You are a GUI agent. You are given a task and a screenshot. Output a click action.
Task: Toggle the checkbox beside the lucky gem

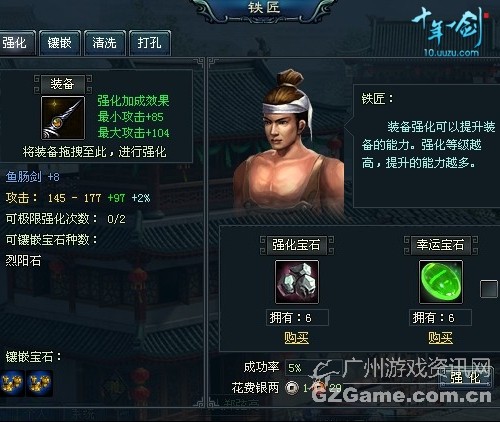(489, 289)
